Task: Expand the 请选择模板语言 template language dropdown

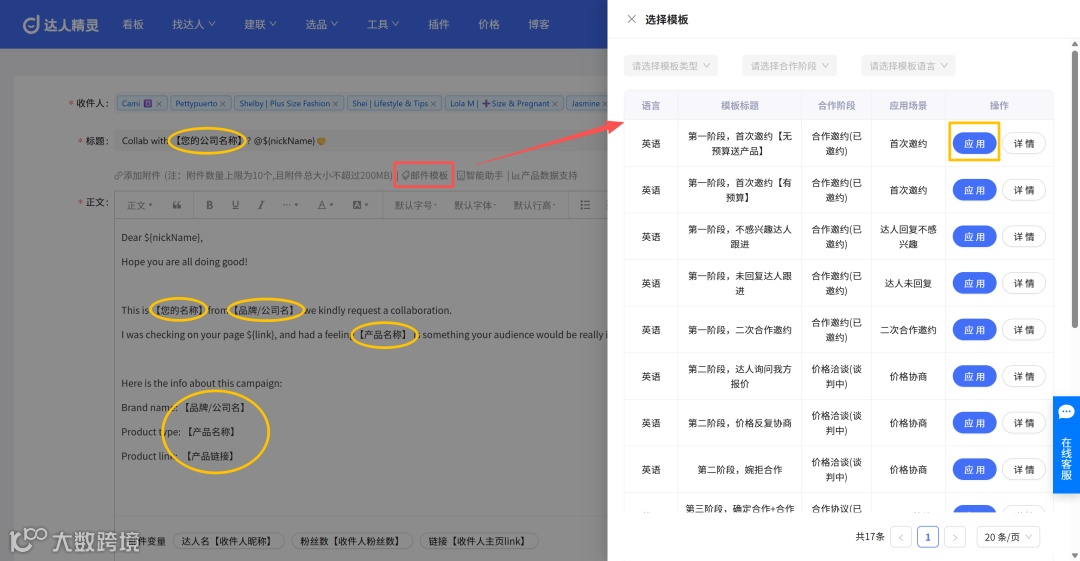Action: 908,65
